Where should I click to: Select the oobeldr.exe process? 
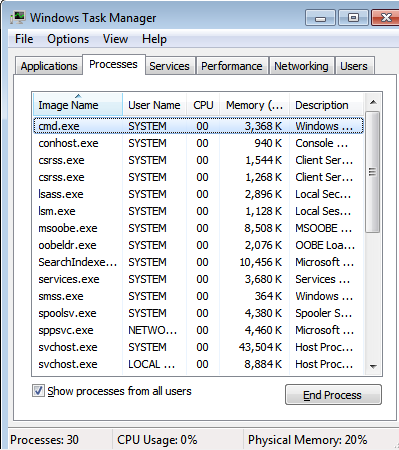198,245
